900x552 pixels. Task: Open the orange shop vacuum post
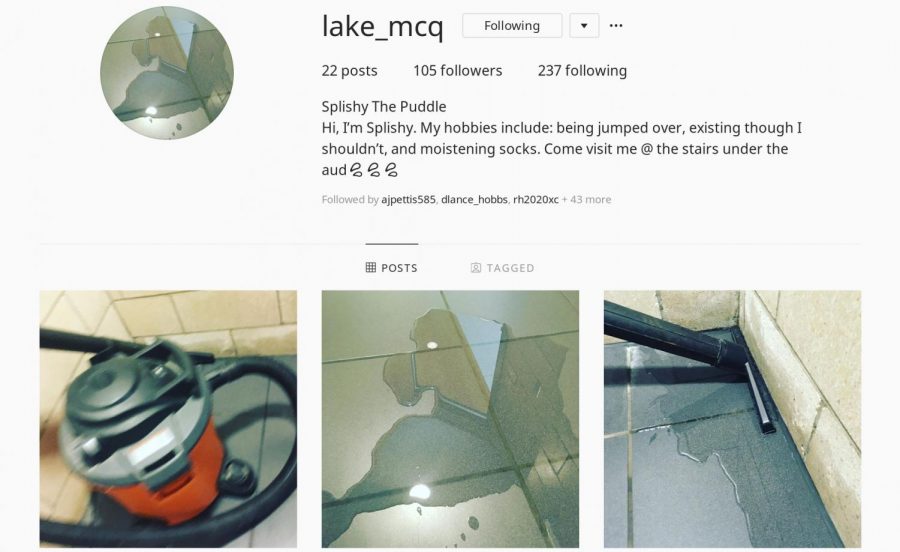pos(168,419)
